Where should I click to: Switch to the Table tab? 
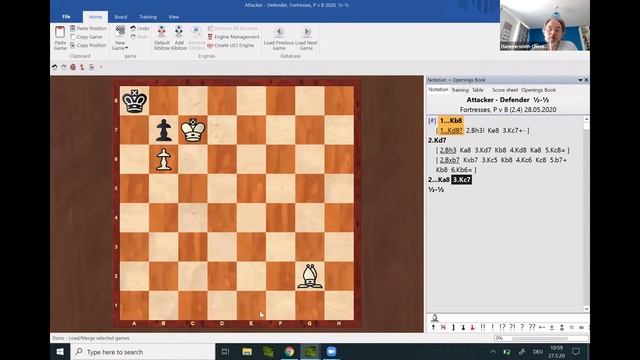pos(478,90)
